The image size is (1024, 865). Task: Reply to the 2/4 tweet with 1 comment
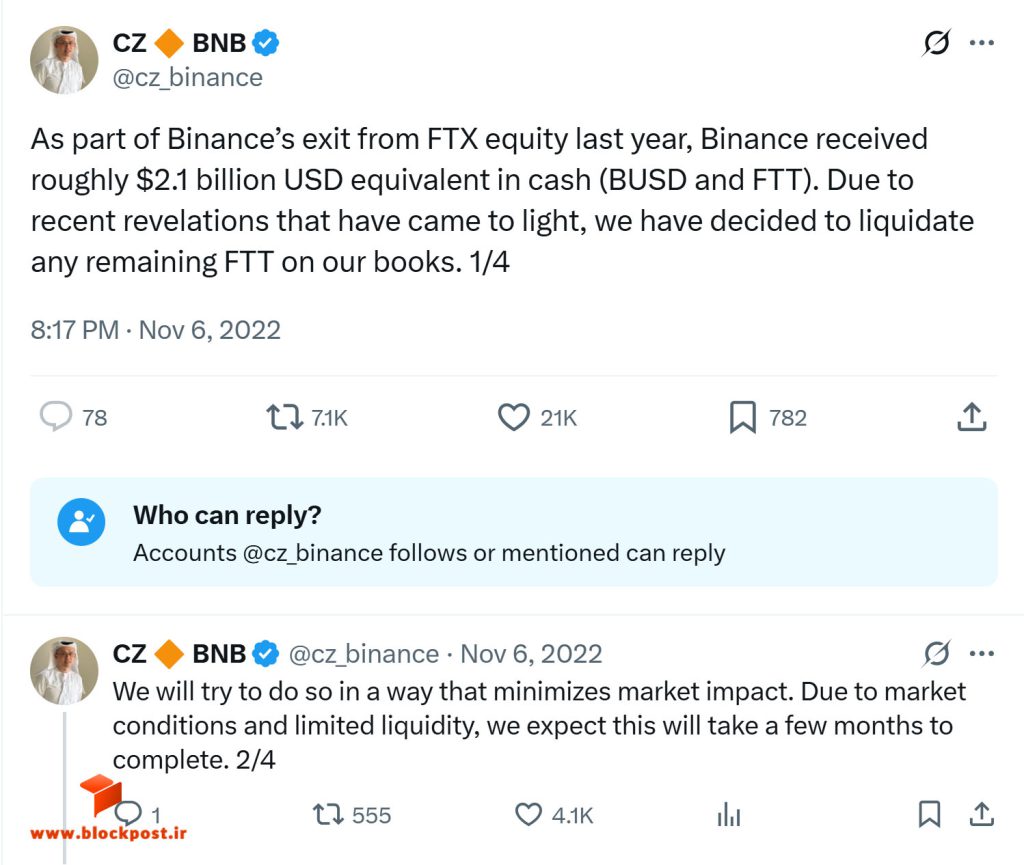pyautogui.click(x=128, y=814)
